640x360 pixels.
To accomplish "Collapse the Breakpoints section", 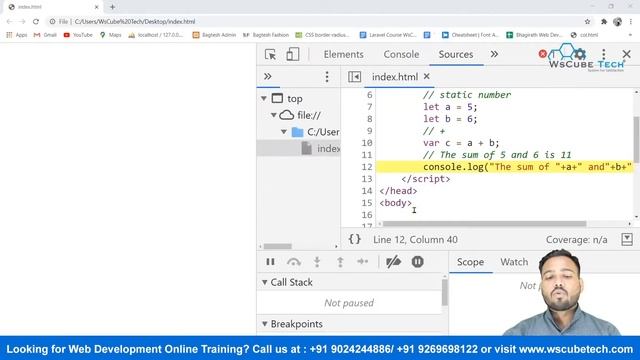I will click(x=264, y=324).
